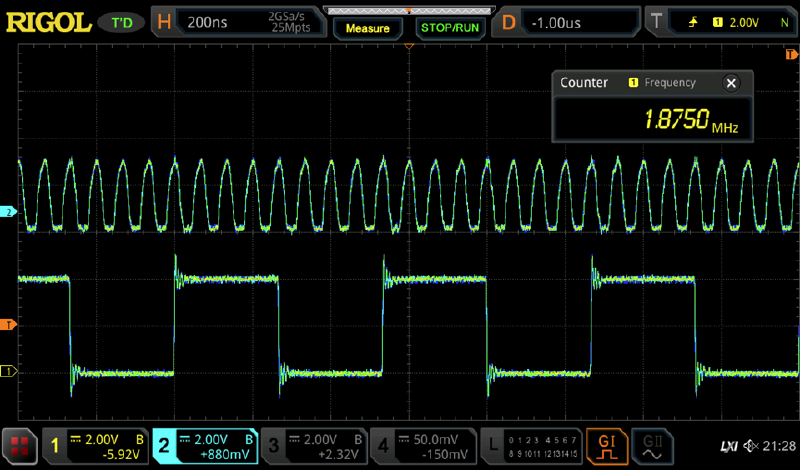800x470 pixels.
Task: Toggle channel 3 on
Action: click(312, 443)
